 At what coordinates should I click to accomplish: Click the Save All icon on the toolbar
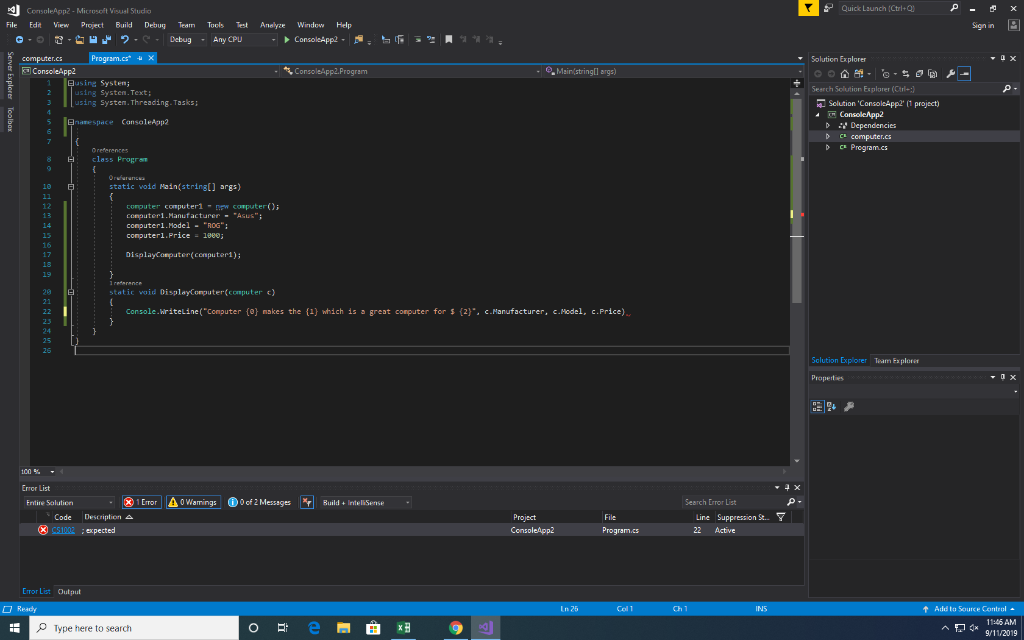point(106,41)
